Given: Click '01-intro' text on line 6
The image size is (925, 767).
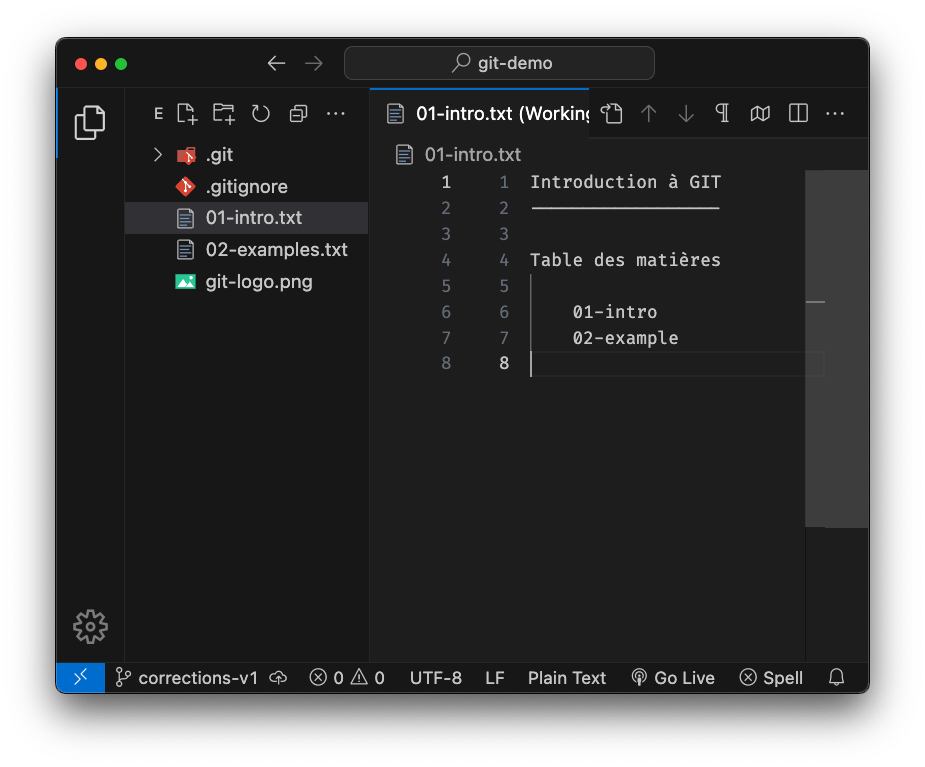Looking at the screenshot, I should 615,312.
